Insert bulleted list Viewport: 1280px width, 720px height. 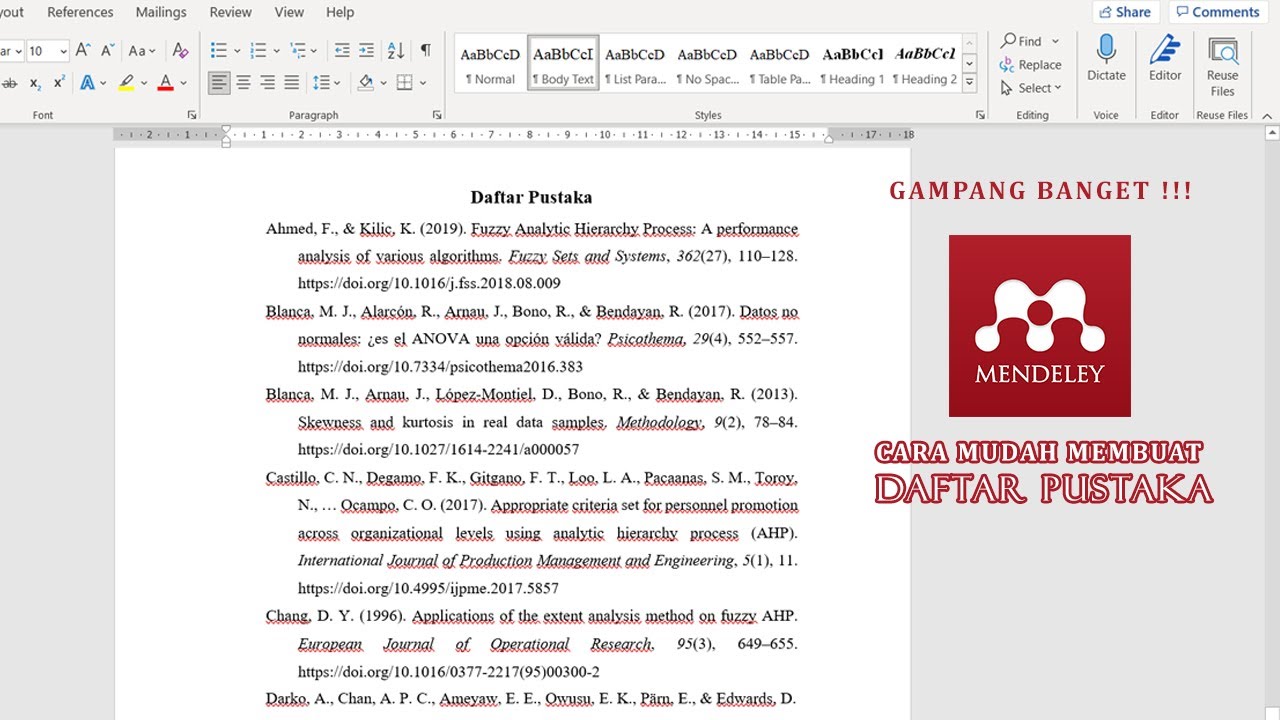(x=219, y=50)
